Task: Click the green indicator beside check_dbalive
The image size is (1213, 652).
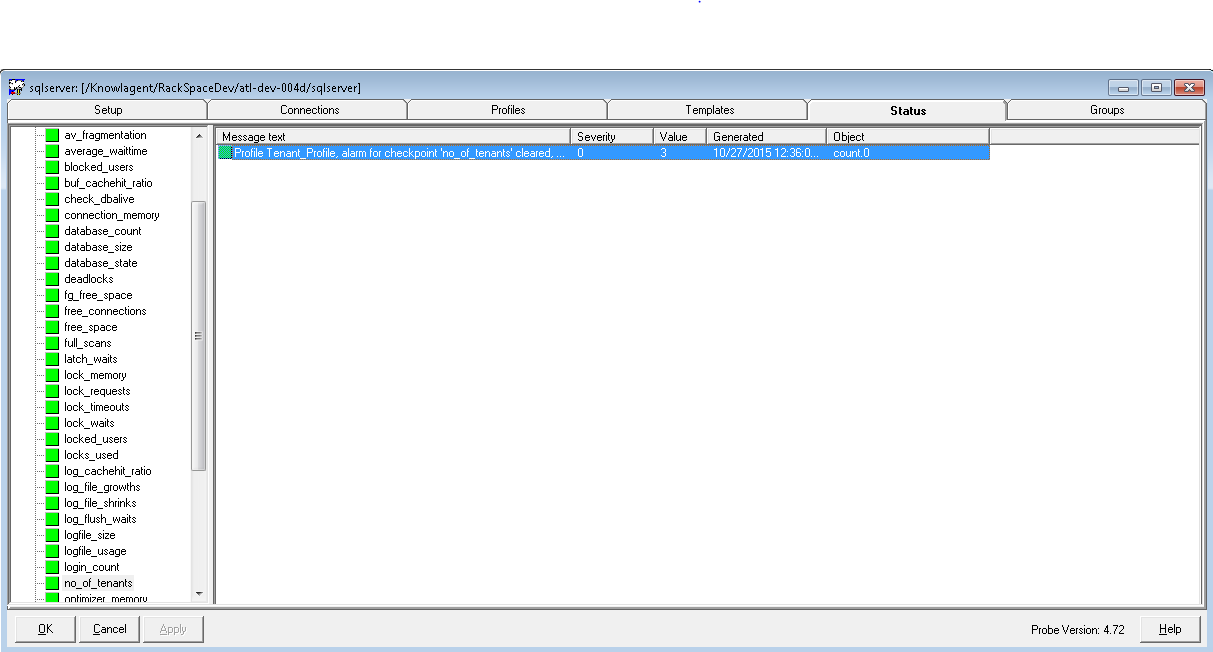Action: [52, 198]
